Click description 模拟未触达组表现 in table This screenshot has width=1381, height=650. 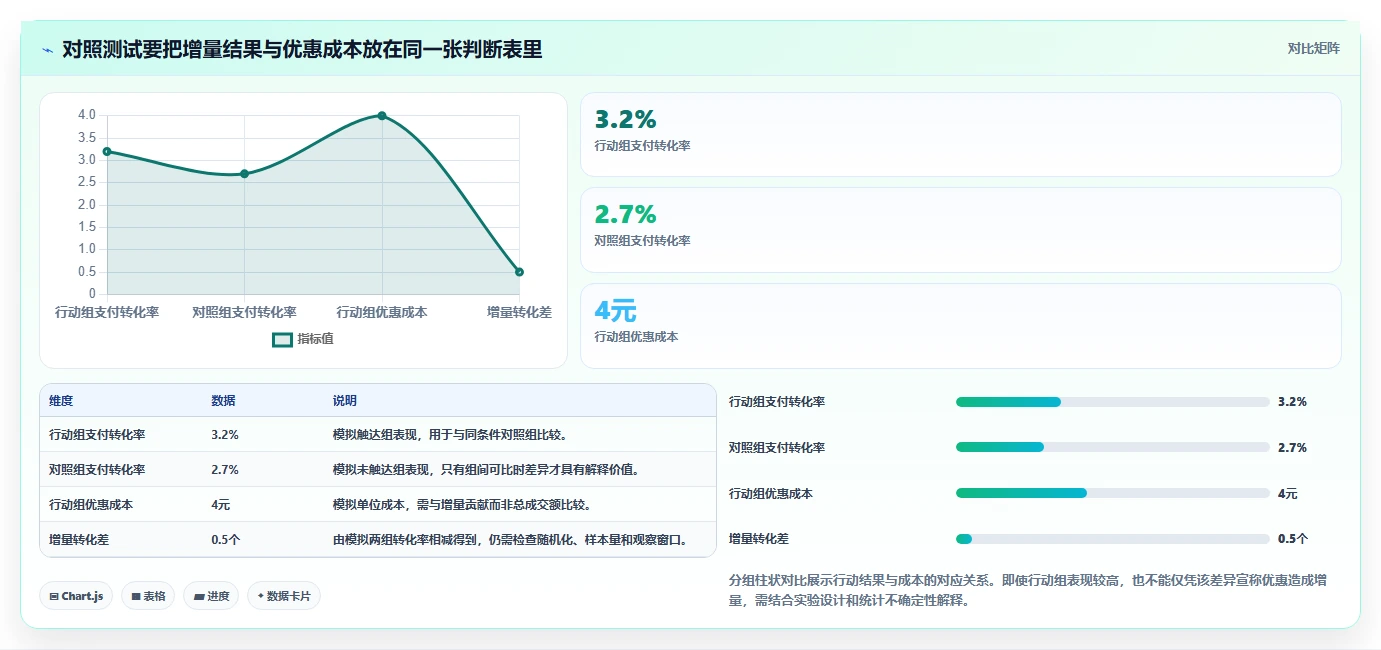[x=486, y=470]
